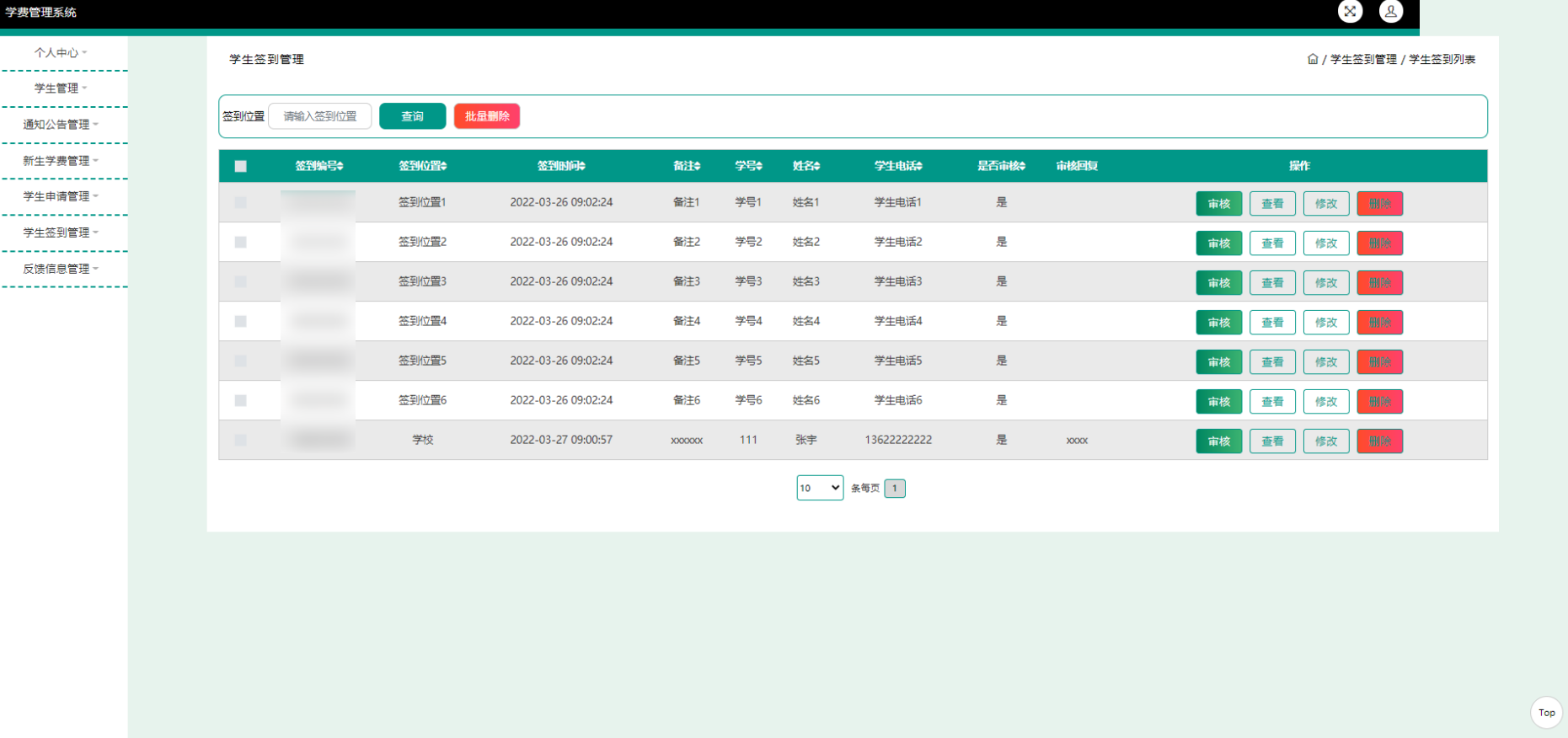Click 审核 for the 签到位置4 row

click(1218, 322)
